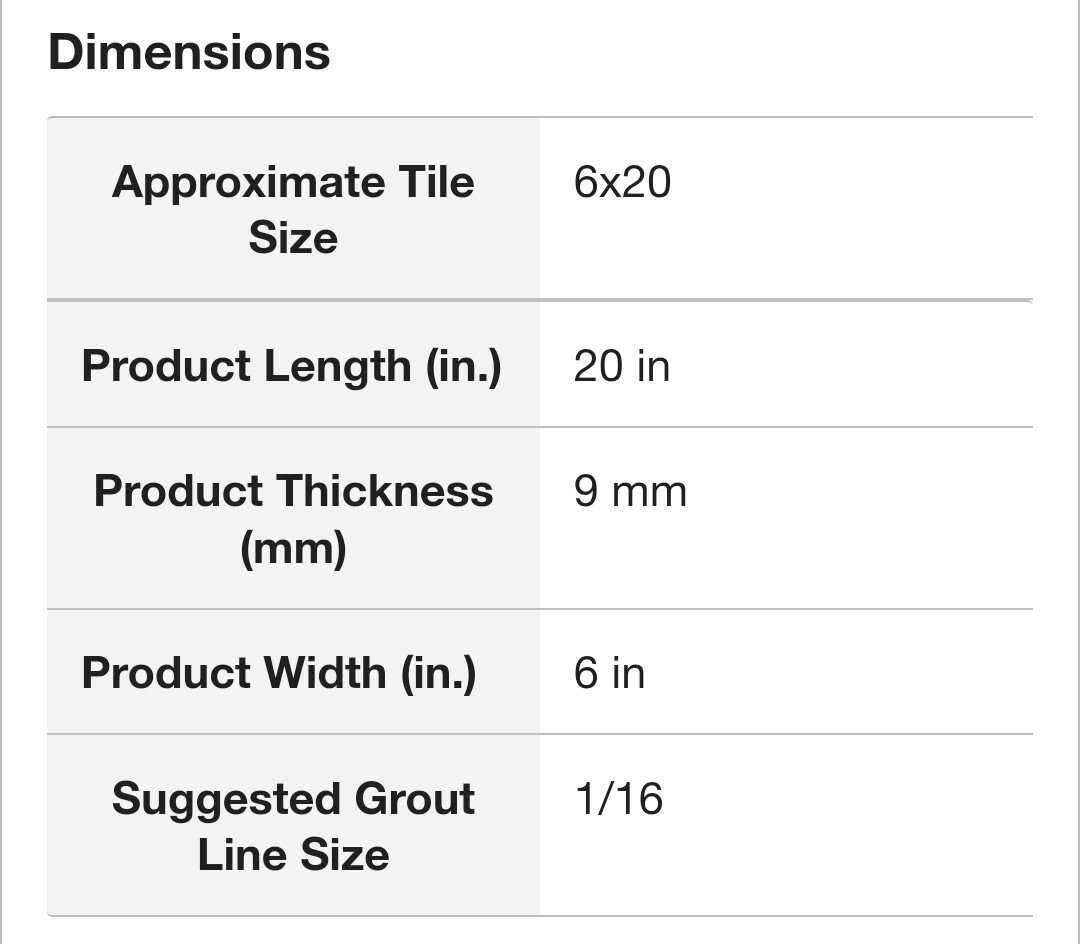Click the "(in.)" unit beside Product Width
The width and height of the screenshot is (1080, 944).
pos(438,672)
